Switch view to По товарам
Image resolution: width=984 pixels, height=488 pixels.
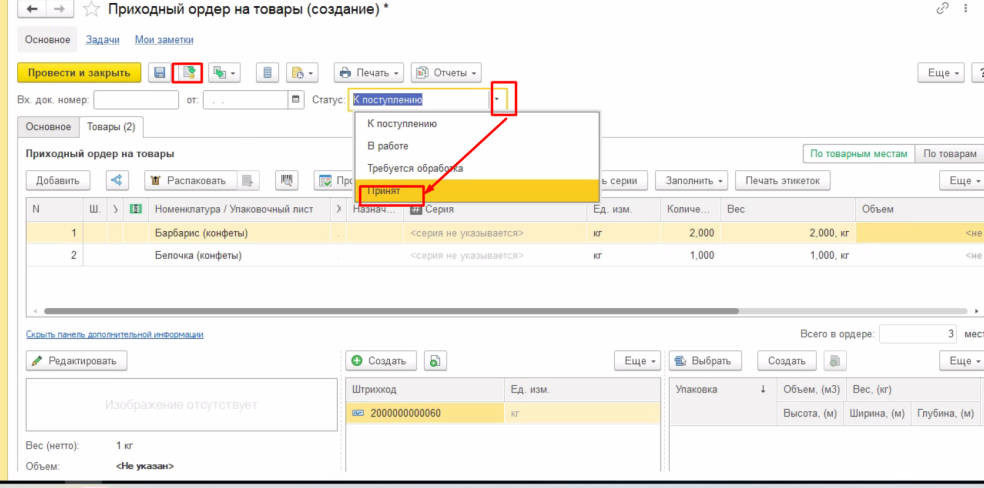(x=949, y=154)
